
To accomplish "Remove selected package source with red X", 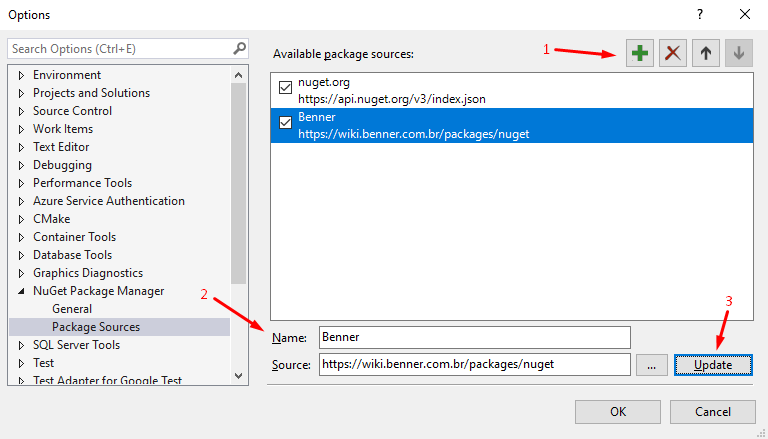I will pos(672,53).
